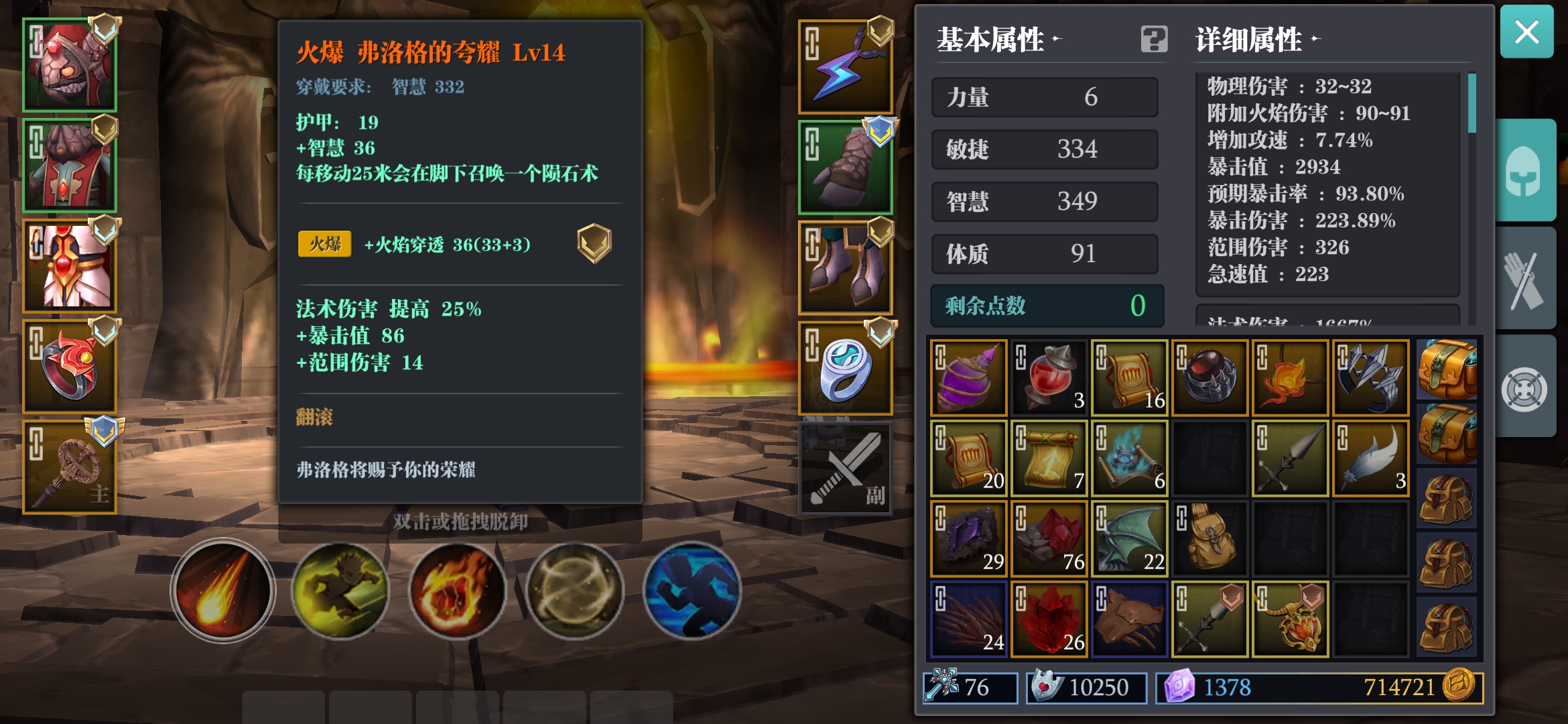Open the gloves and sword side tab

tap(1524, 278)
